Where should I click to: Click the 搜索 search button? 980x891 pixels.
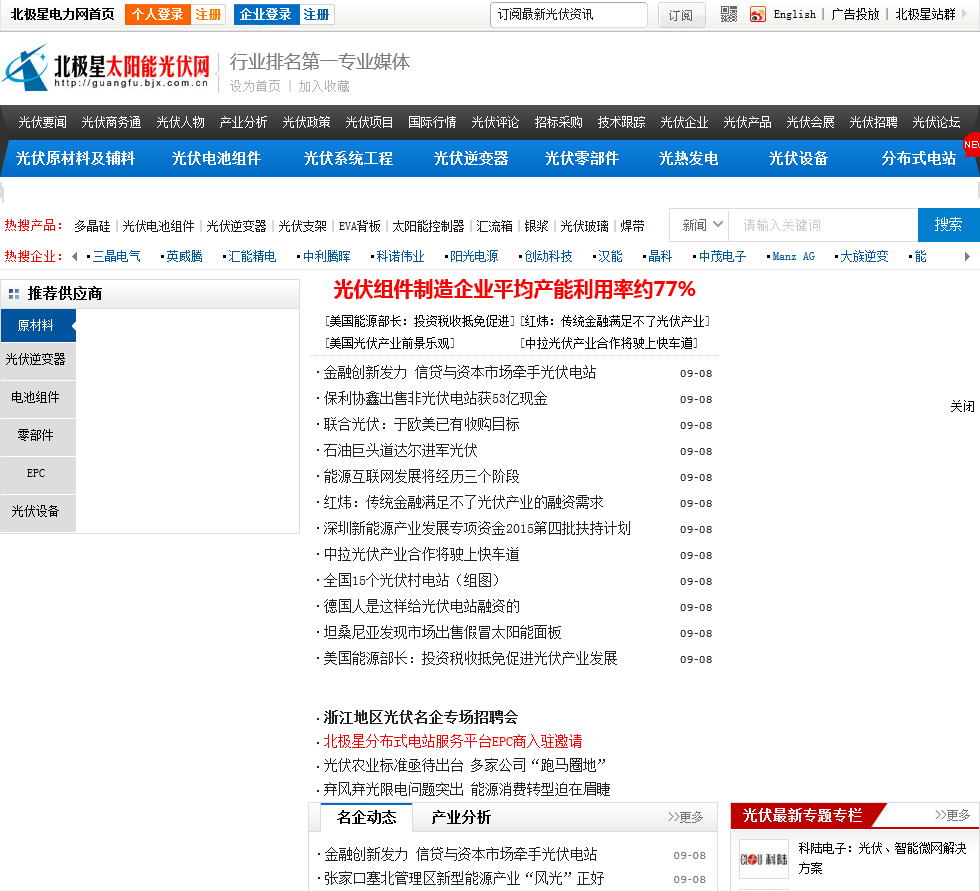click(x=948, y=225)
